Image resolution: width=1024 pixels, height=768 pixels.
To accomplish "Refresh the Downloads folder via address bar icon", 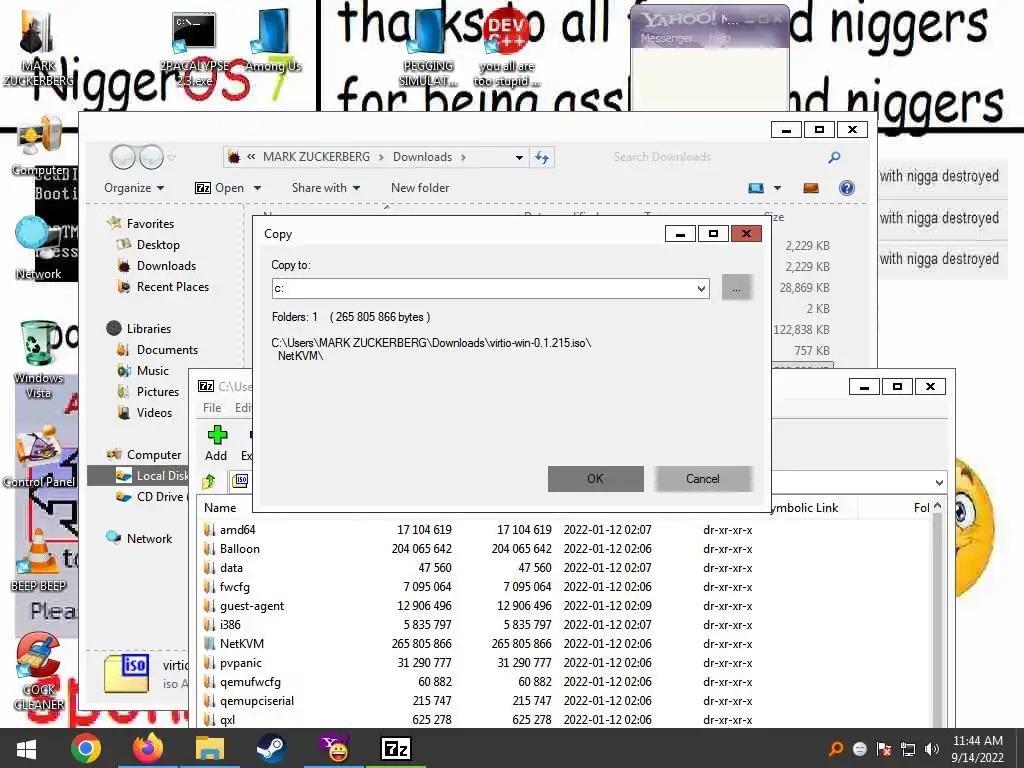I will click(542, 157).
